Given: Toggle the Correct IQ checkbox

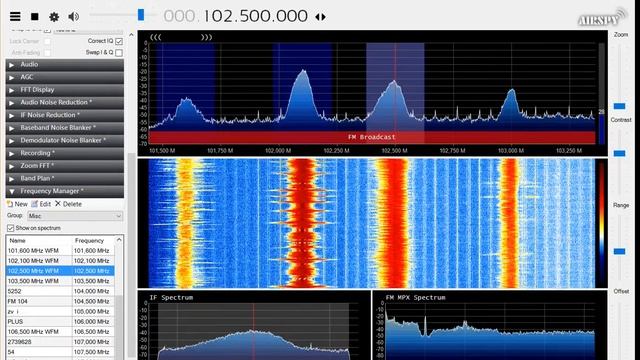Looking at the screenshot, I should pyautogui.click(x=119, y=41).
